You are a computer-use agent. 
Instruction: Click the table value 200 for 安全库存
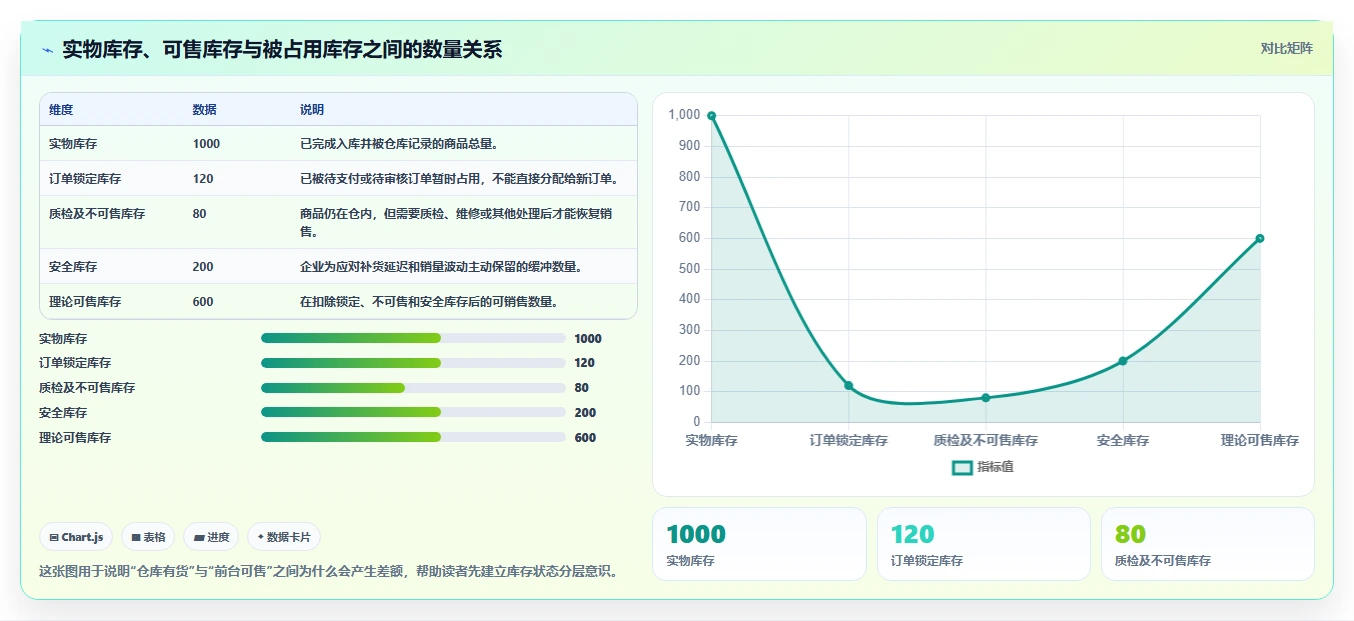[x=203, y=267]
